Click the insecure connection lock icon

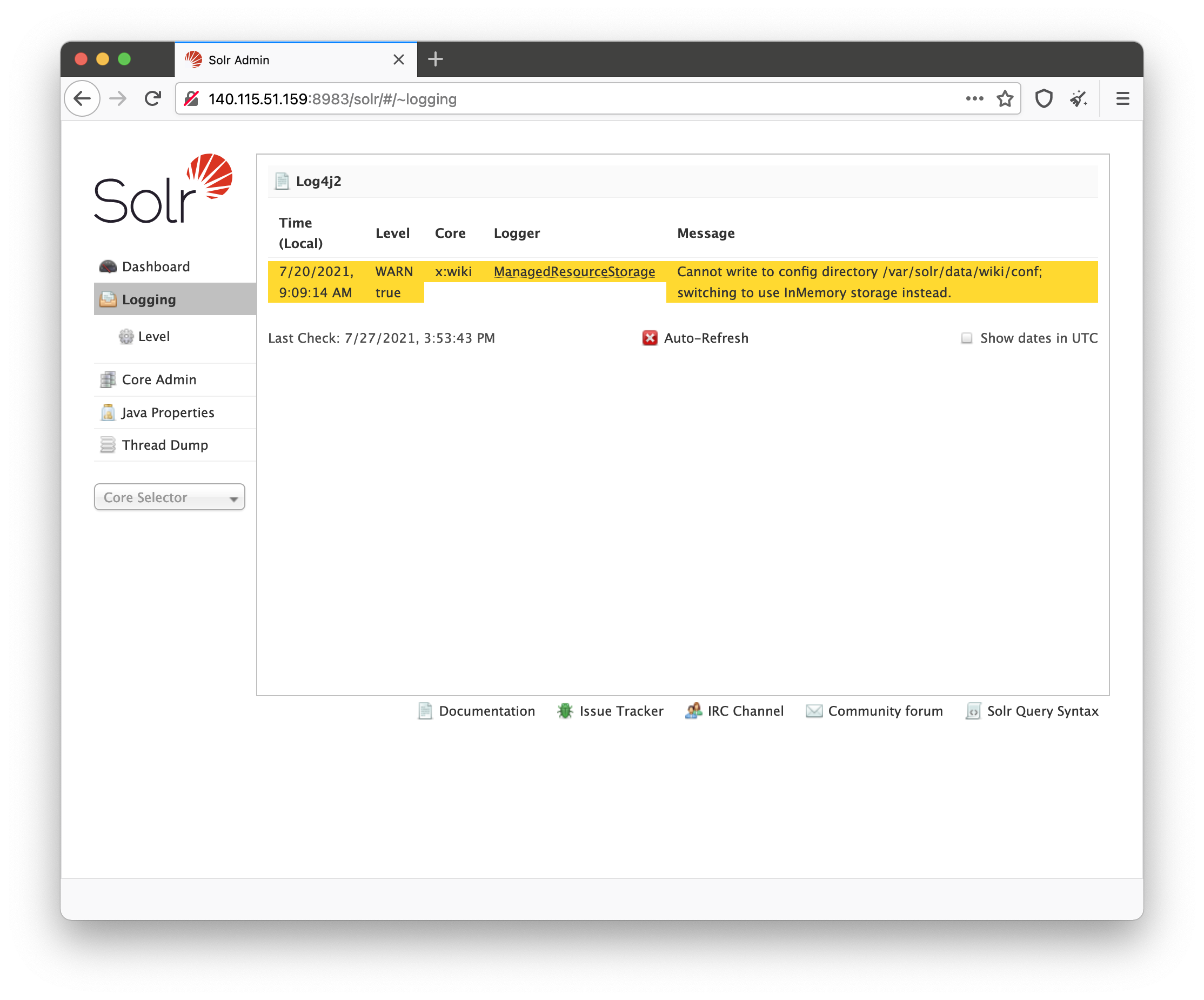[191, 98]
